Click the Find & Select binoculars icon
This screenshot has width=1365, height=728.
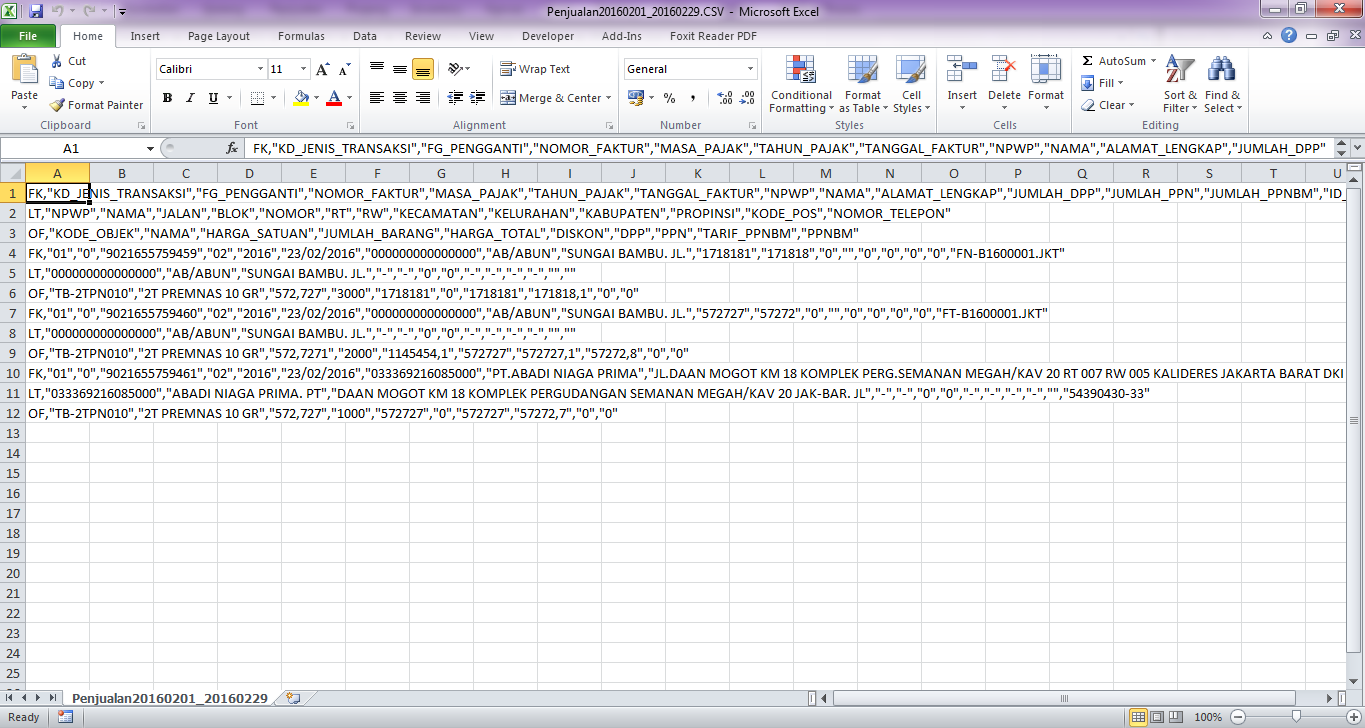tap(1221, 71)
